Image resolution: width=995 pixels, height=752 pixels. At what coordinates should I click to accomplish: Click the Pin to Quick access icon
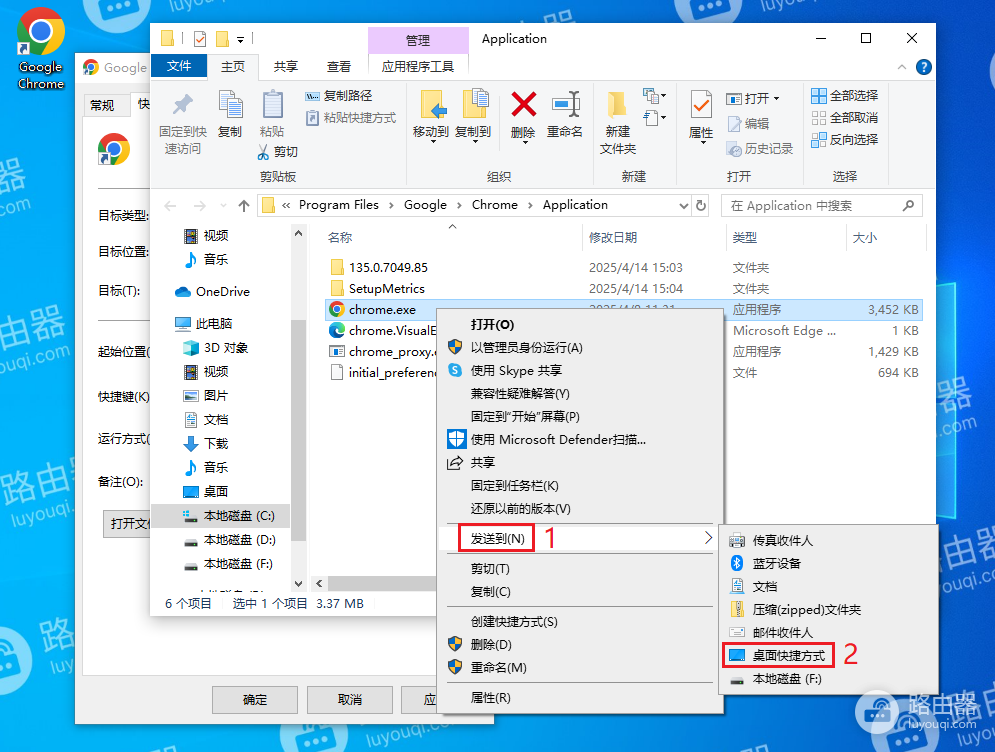[183, 104]
